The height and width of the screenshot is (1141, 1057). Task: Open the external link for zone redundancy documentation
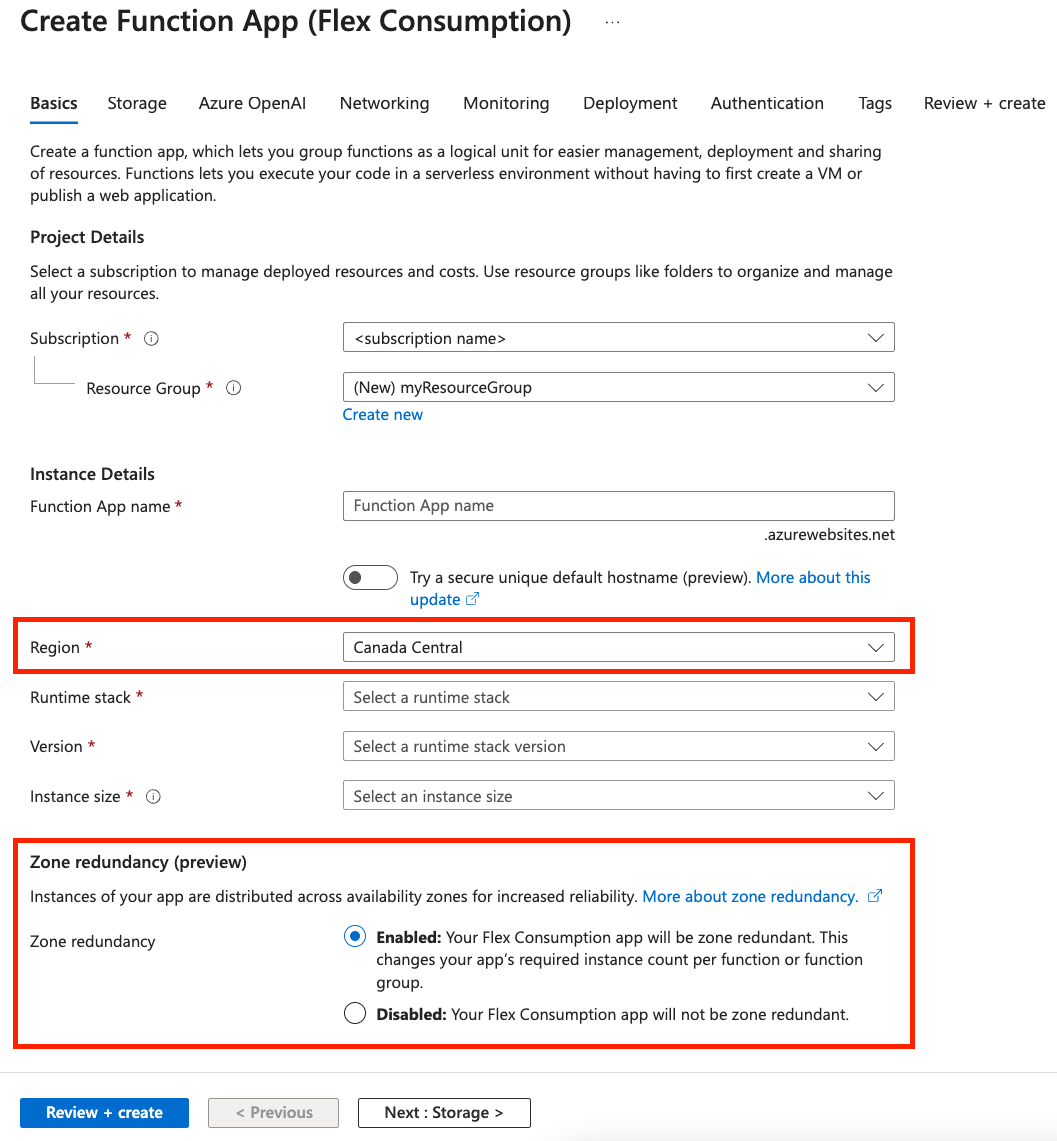point(875,896)
